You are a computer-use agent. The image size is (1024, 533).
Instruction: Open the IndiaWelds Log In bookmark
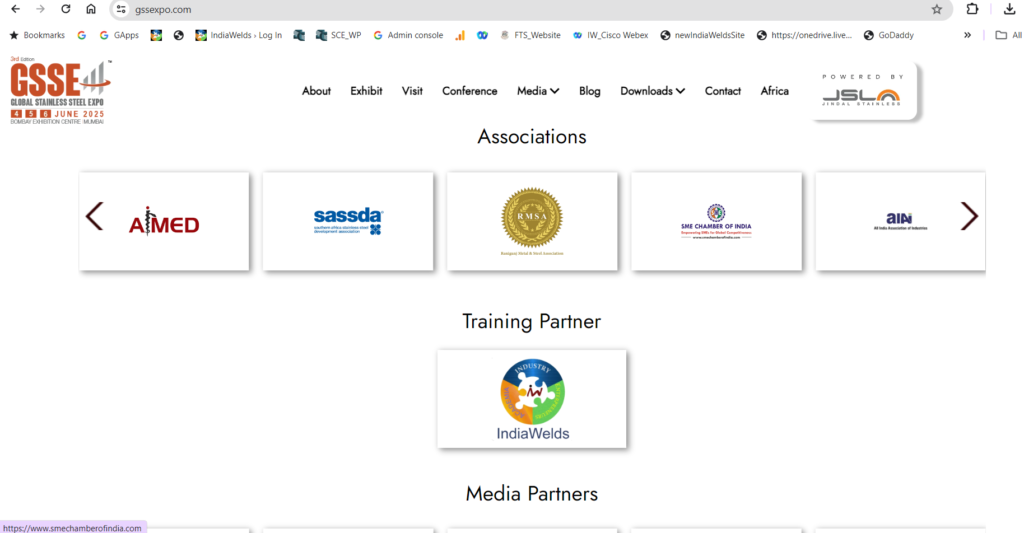point(239,35)
